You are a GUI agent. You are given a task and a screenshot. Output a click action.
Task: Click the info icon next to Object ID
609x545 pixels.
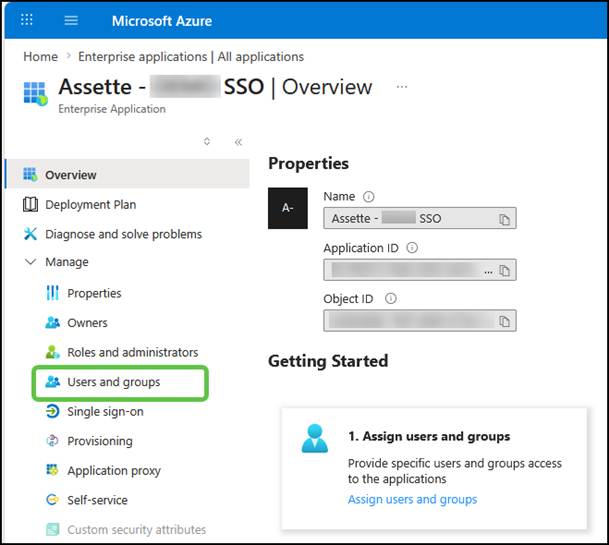pyautogui.click(x=390, y=299)
